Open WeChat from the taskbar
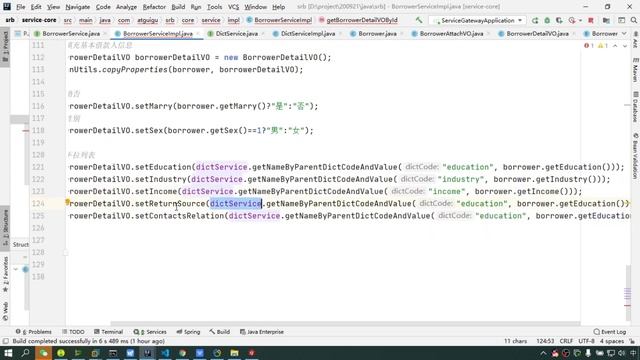 pyautogui.click(x=43, y=353)
